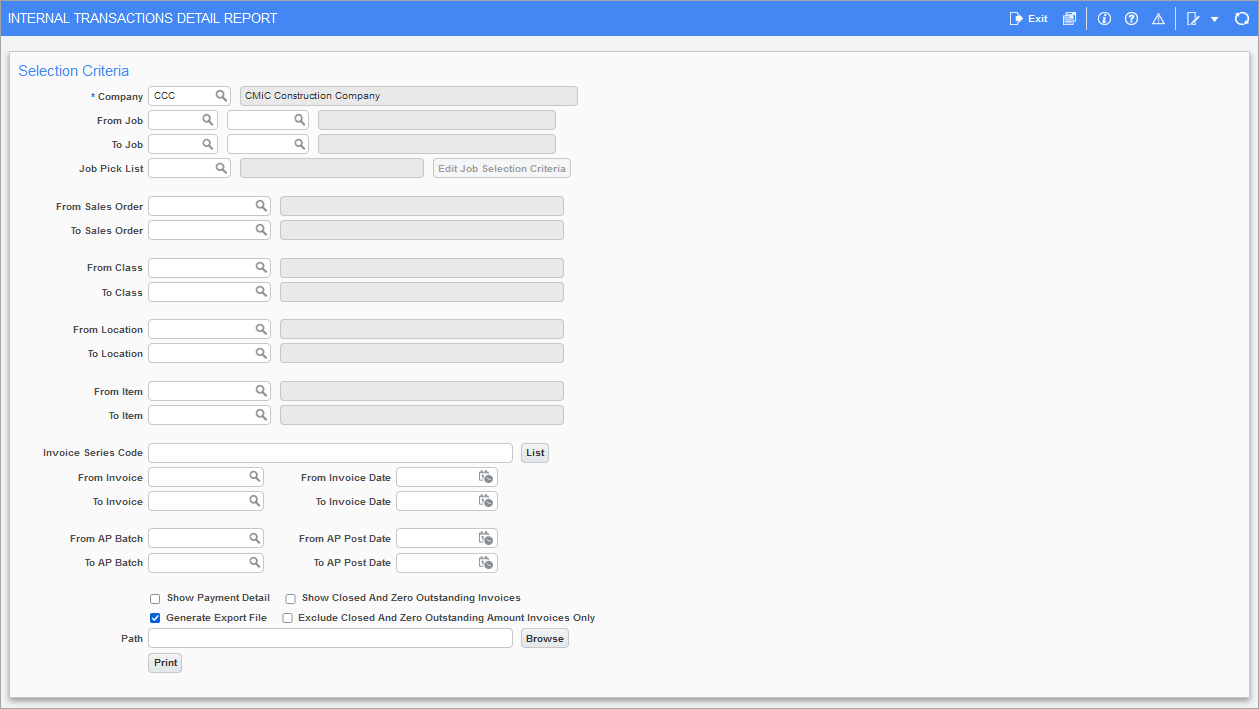Open the From Sales Order lookup
1259x709 pixels.
click(x=261, y=205)
